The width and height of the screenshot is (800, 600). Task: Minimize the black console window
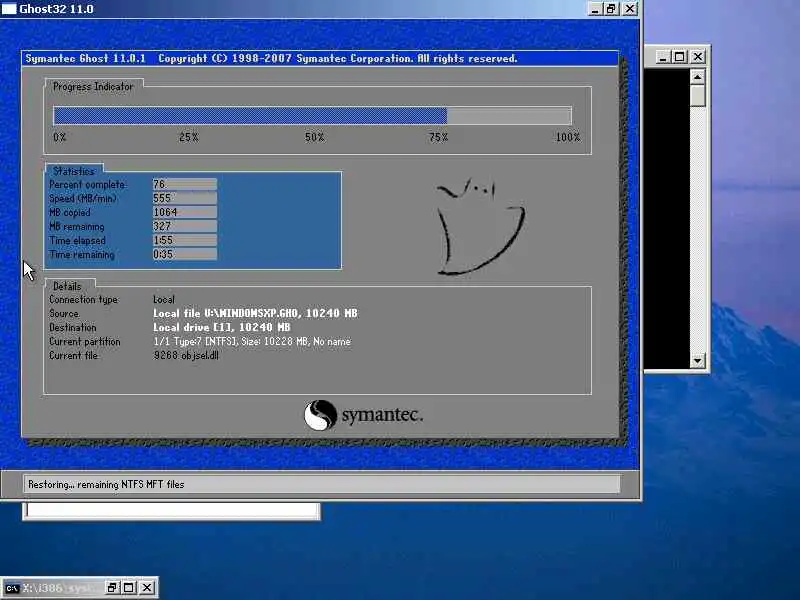[662, 57]
